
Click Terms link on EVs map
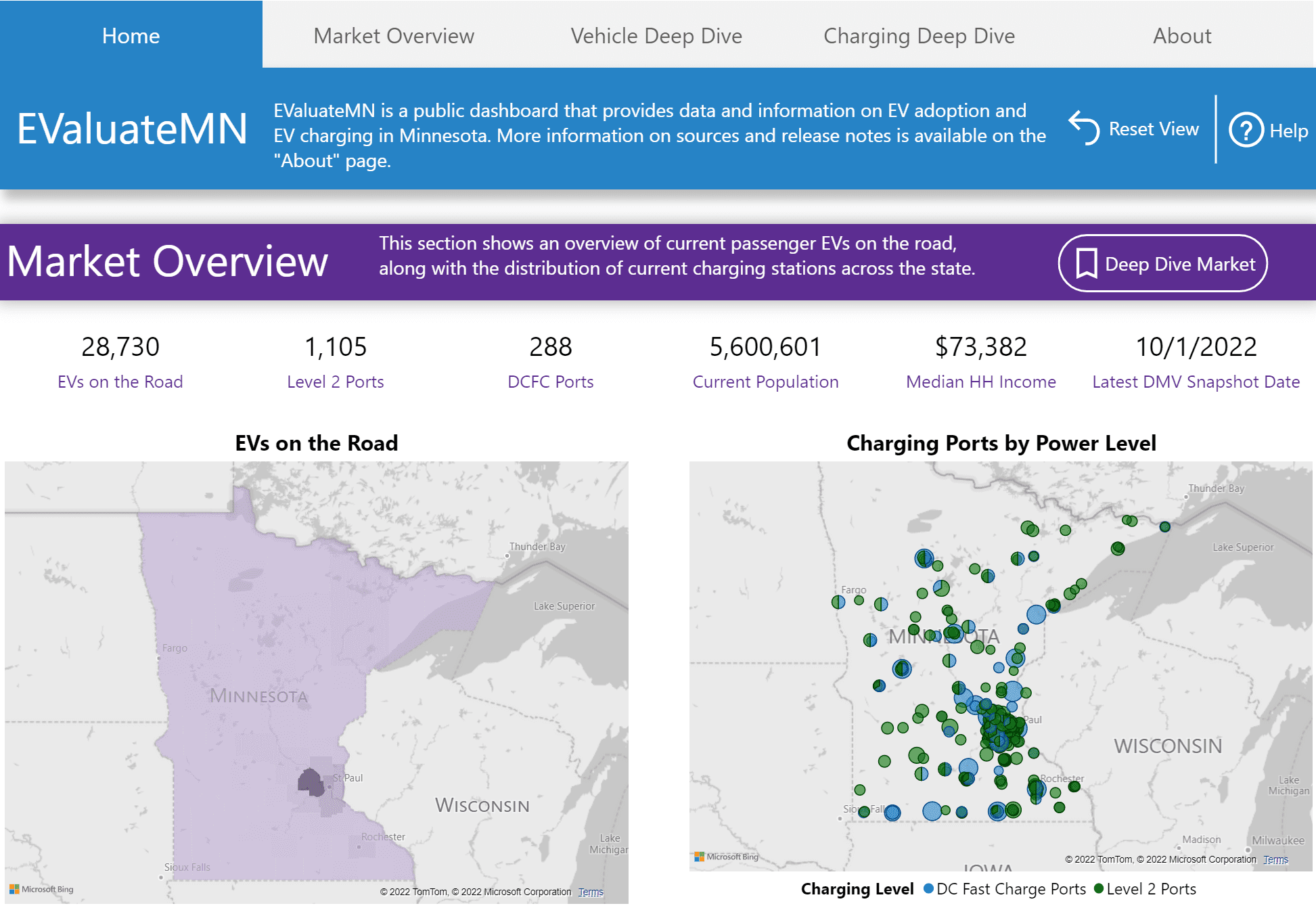tap(590, 892)
